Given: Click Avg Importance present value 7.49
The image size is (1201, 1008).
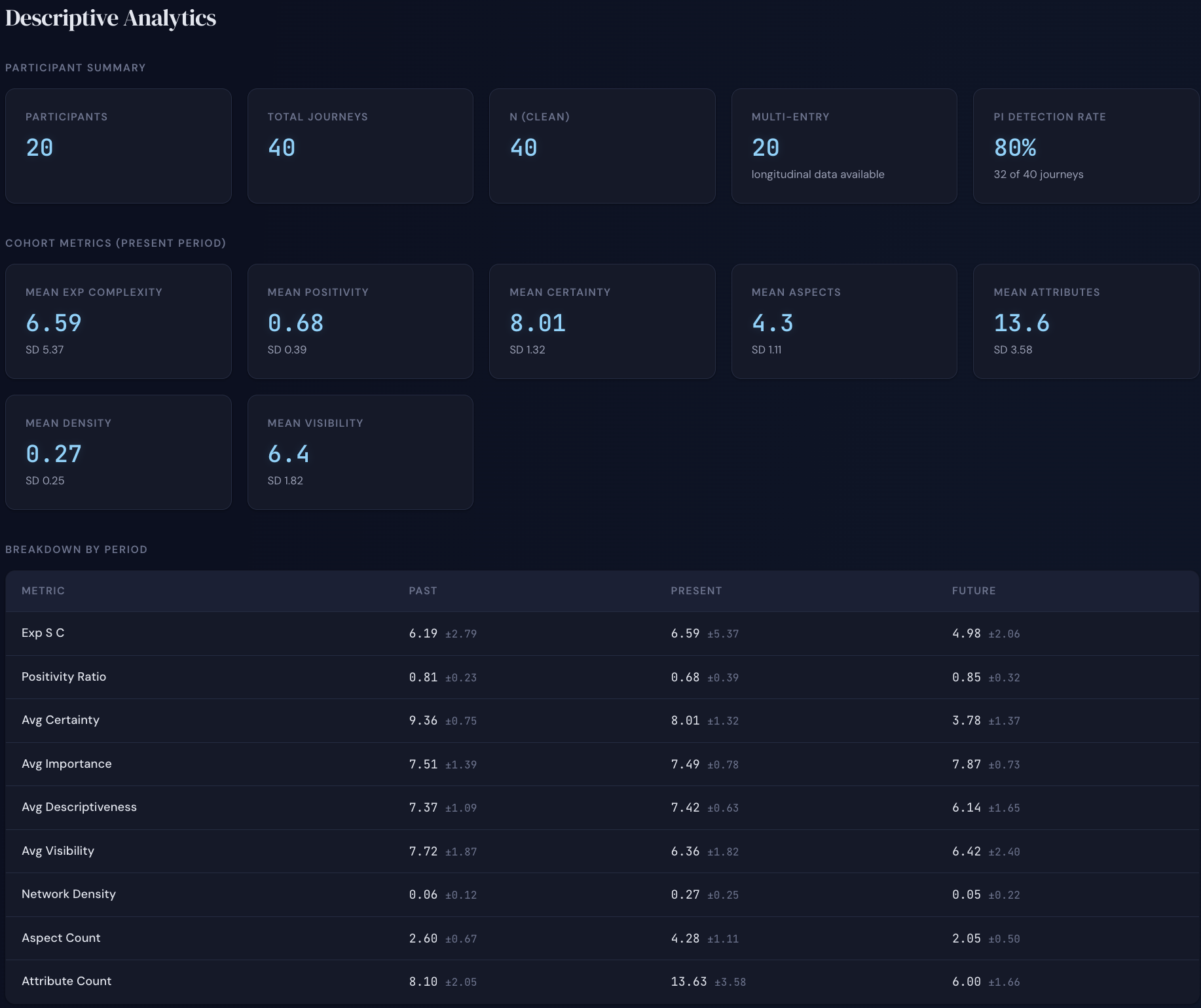Looking at the screenshot, I should 685,765.
